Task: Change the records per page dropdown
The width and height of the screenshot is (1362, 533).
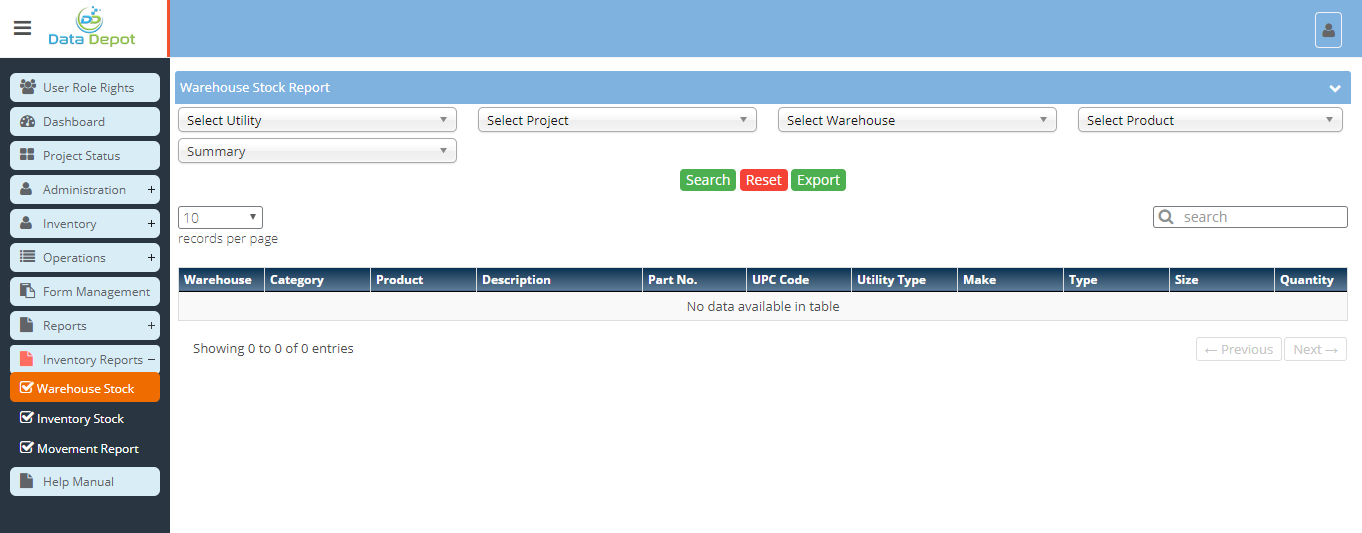Action: (x=220, y=217)
